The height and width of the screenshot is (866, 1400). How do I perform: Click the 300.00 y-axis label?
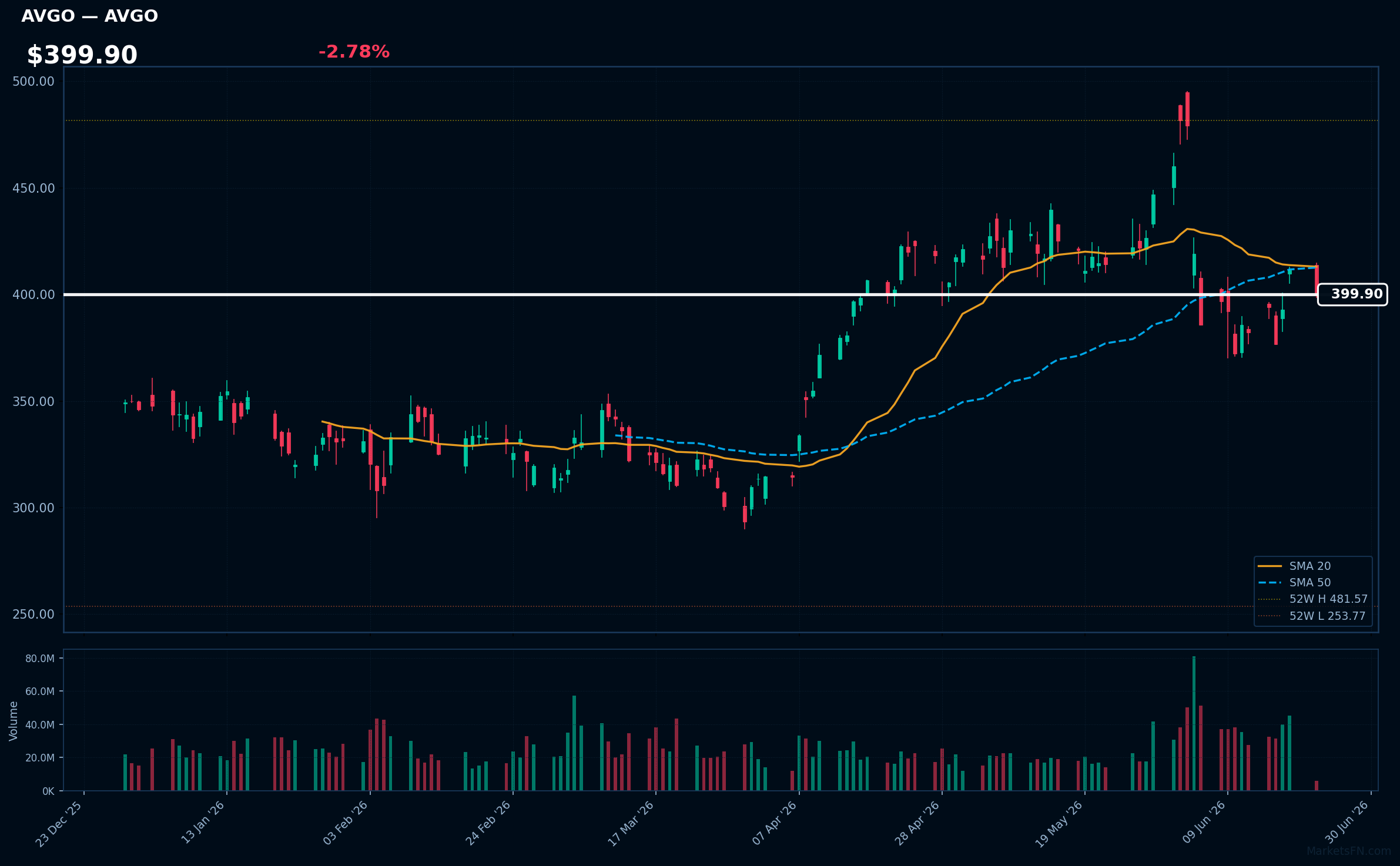(x=34, y=508)
